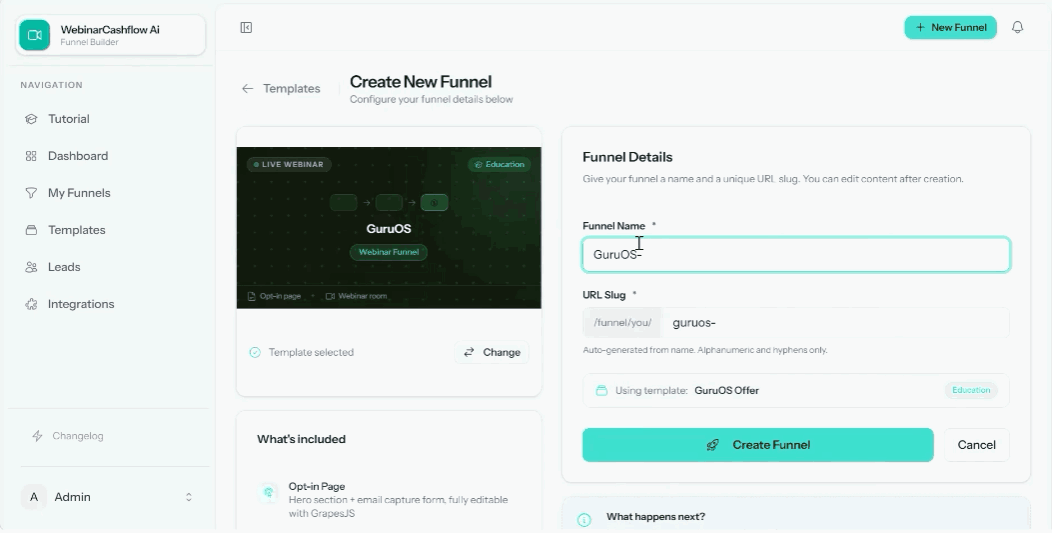This screenshot has height=533, width=1052.
Task: Expand the Admin account switcher chevrons
Action: pos(189,497)
